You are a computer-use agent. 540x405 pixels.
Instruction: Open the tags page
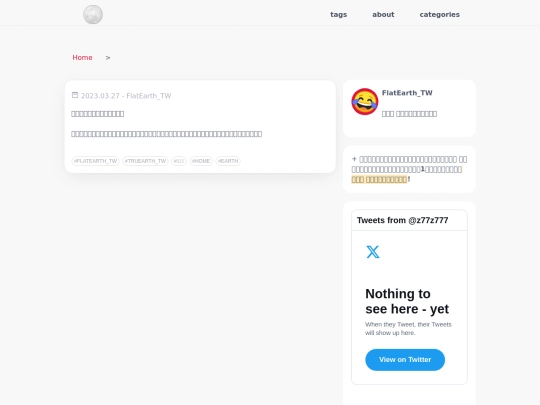tap(339, 14)
